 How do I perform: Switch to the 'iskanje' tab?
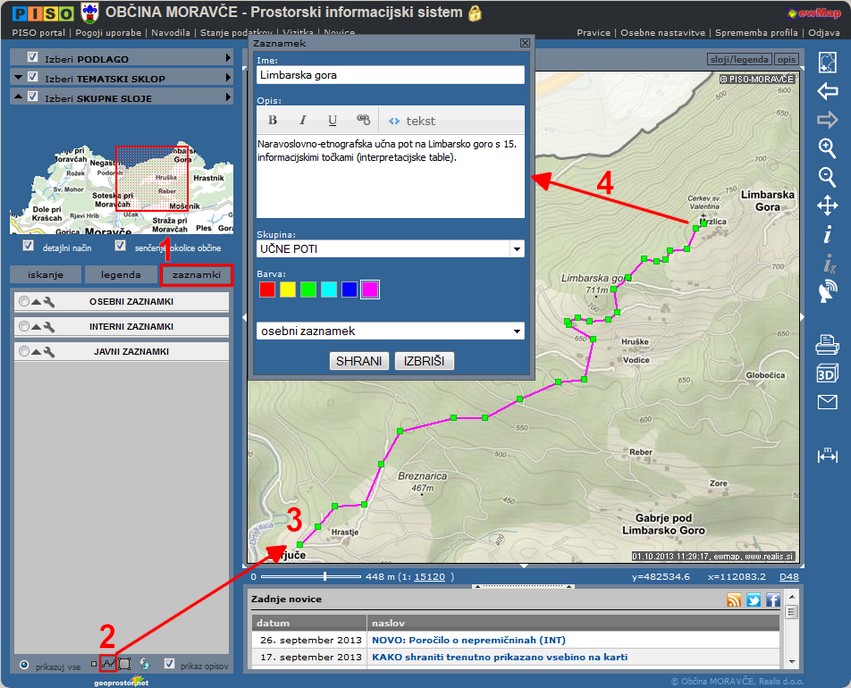click(x=45, y=275)
